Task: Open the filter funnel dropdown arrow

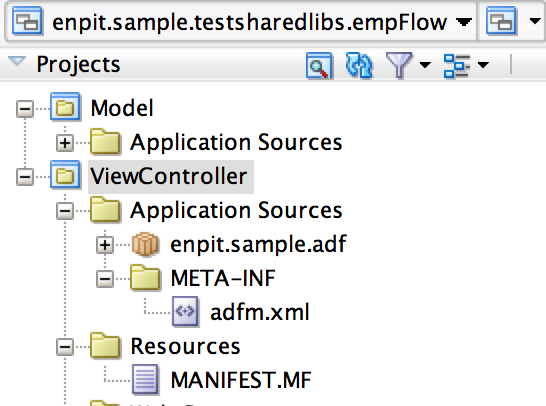Action: point(425,65)
